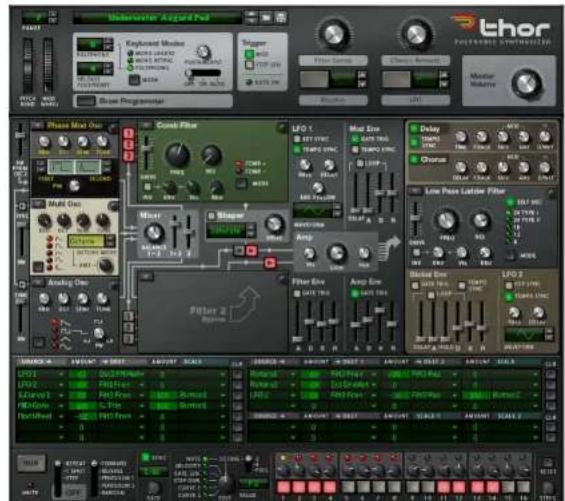Click the Pitch Bend wheel
565x501 pixels.
click(x=28, y=66)
